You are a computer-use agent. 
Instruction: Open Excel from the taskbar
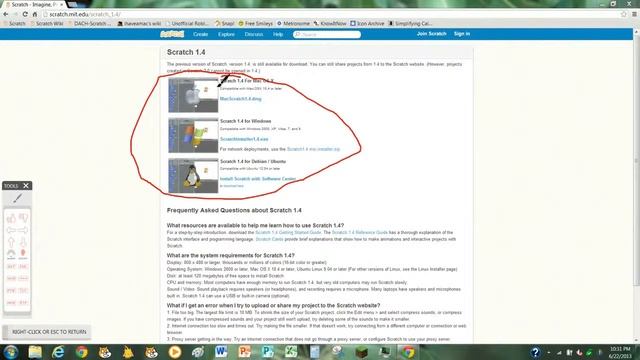click(x=291, y=352)
